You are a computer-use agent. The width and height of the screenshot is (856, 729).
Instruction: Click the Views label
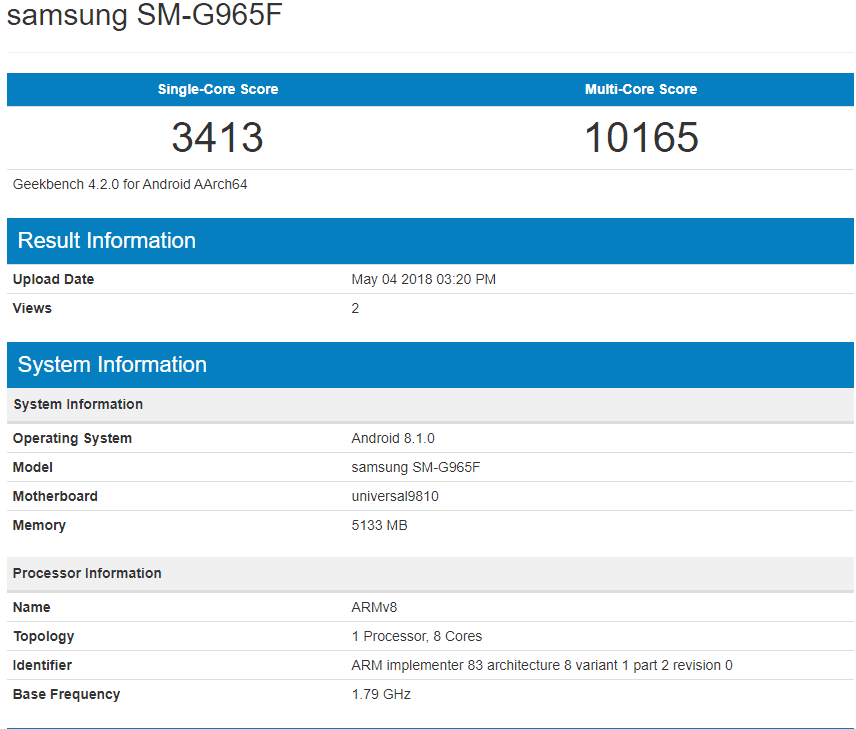point(32,309)
